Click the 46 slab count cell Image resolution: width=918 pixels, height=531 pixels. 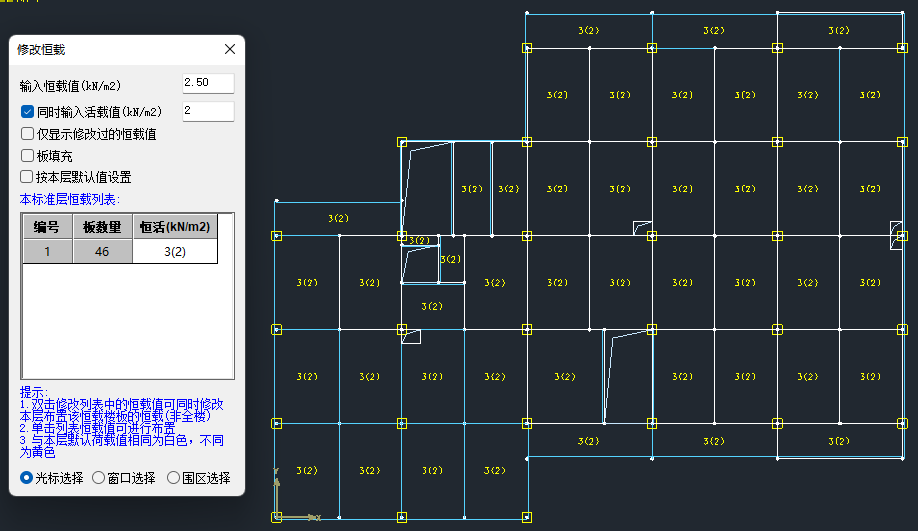pyautogui.click(x=102, y=252)
